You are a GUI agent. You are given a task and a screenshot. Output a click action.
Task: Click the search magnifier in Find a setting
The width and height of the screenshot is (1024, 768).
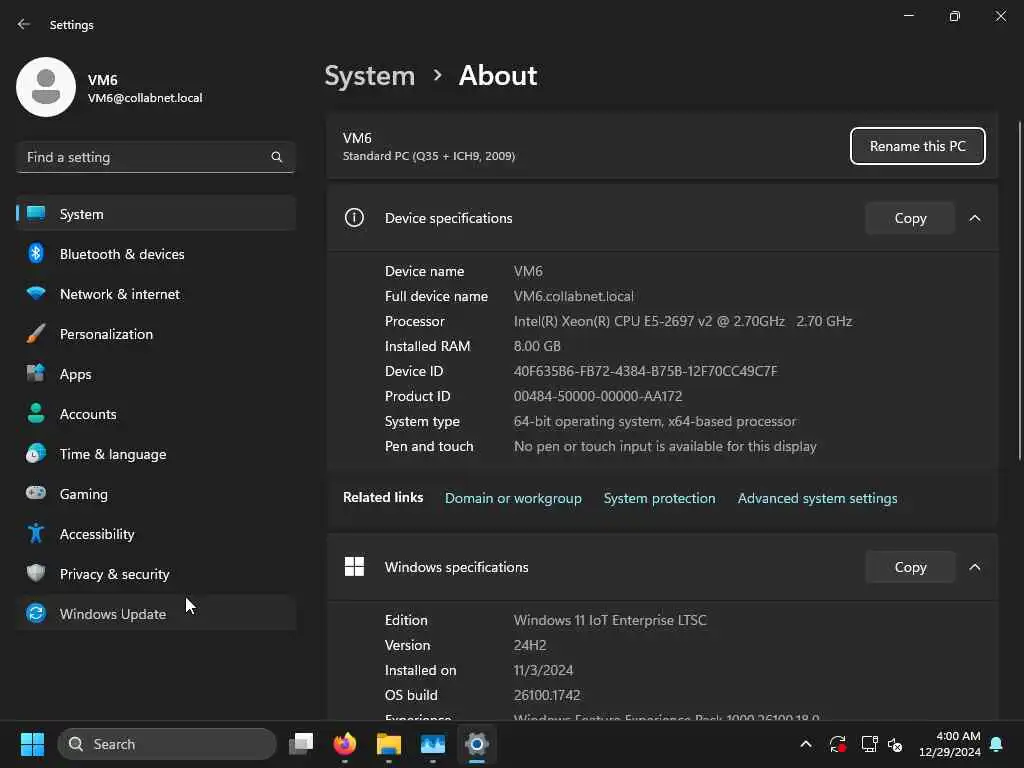tap(276, 157)
